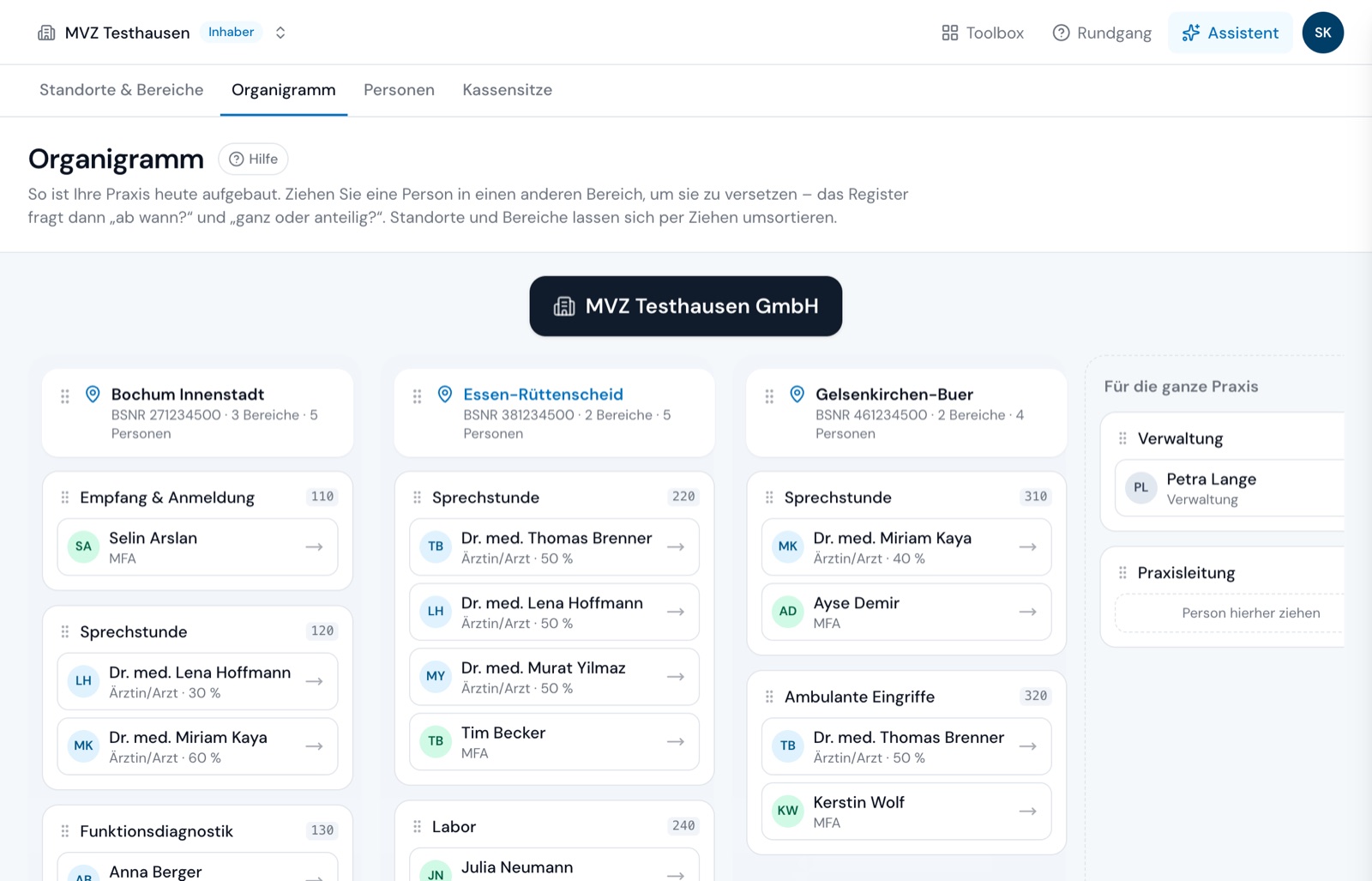Click the drag handle of Verwaltung section

(x=1122, y=438)
